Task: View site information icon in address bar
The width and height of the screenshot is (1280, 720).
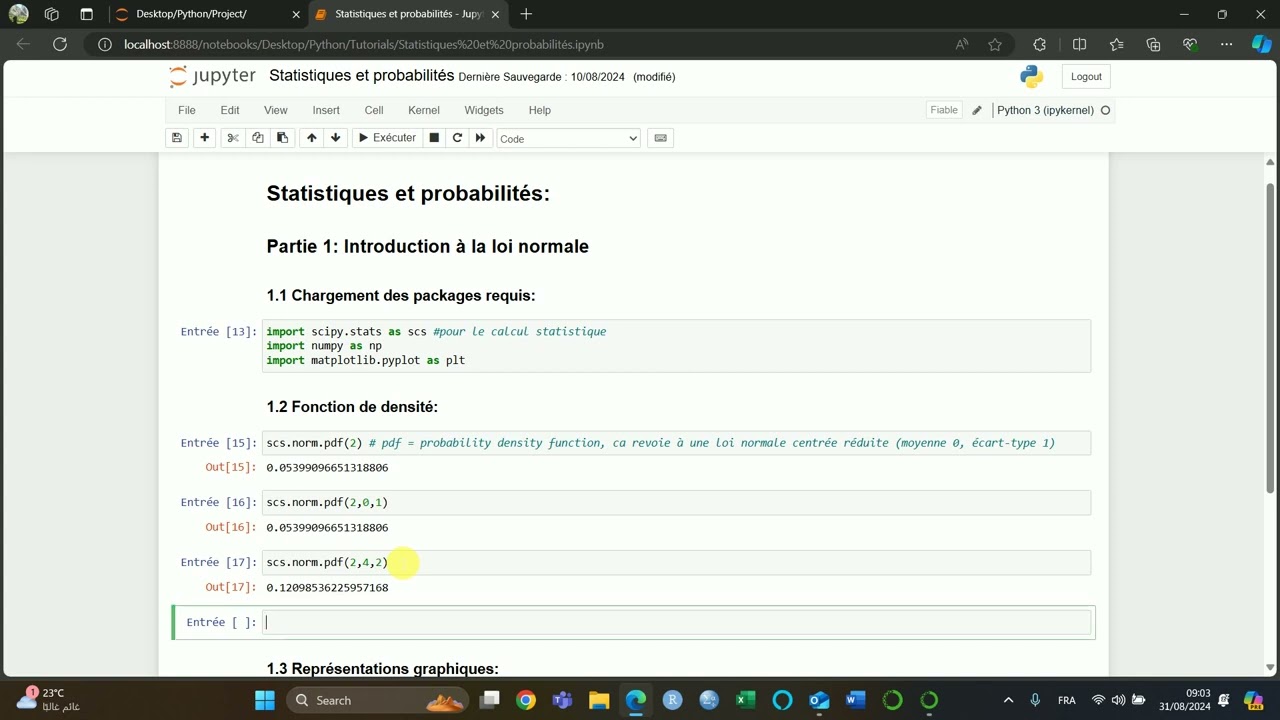Action: pyautogui.click(x=103, y=44)
